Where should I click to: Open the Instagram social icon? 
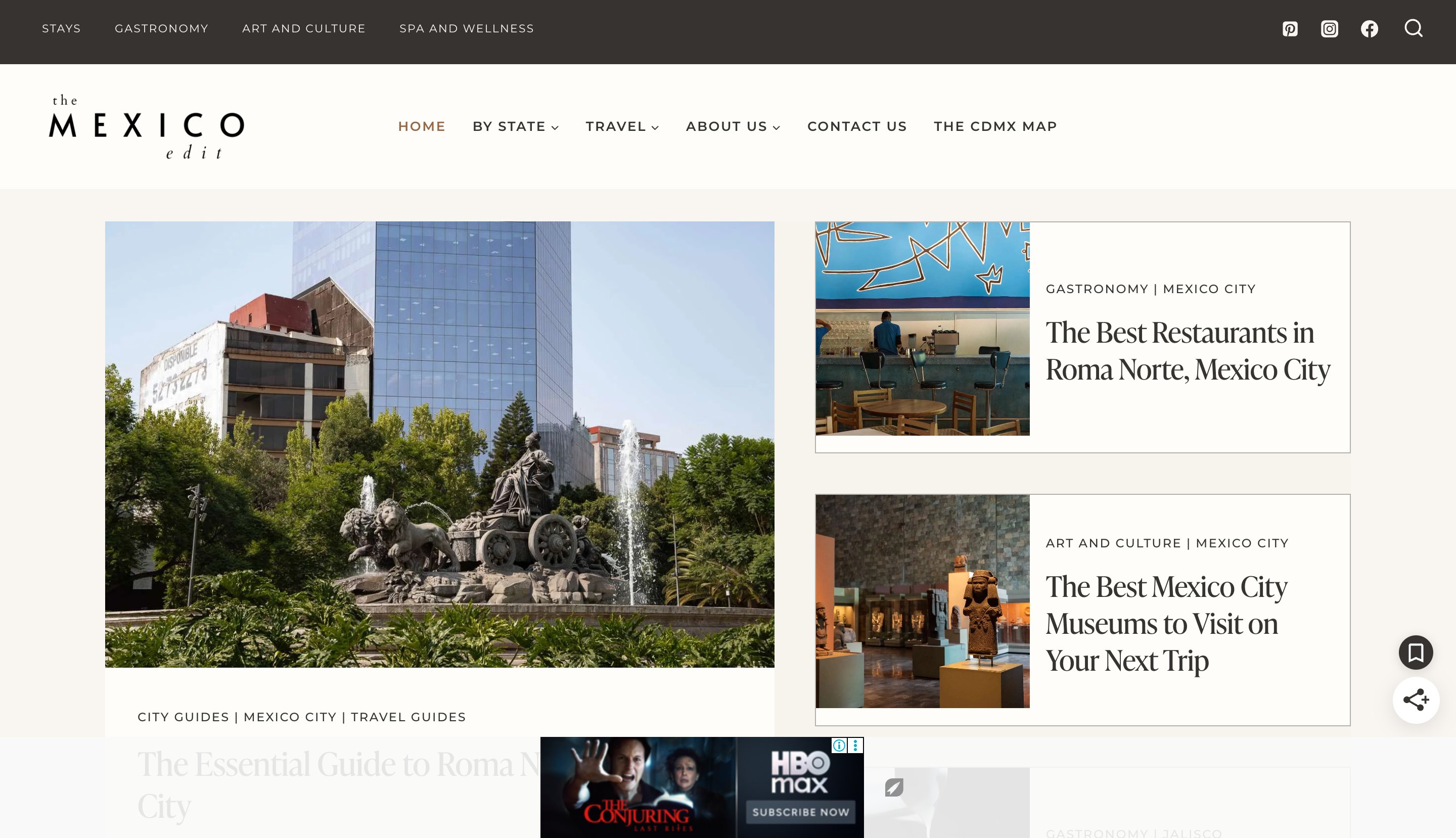click(x=1329, y=28)
